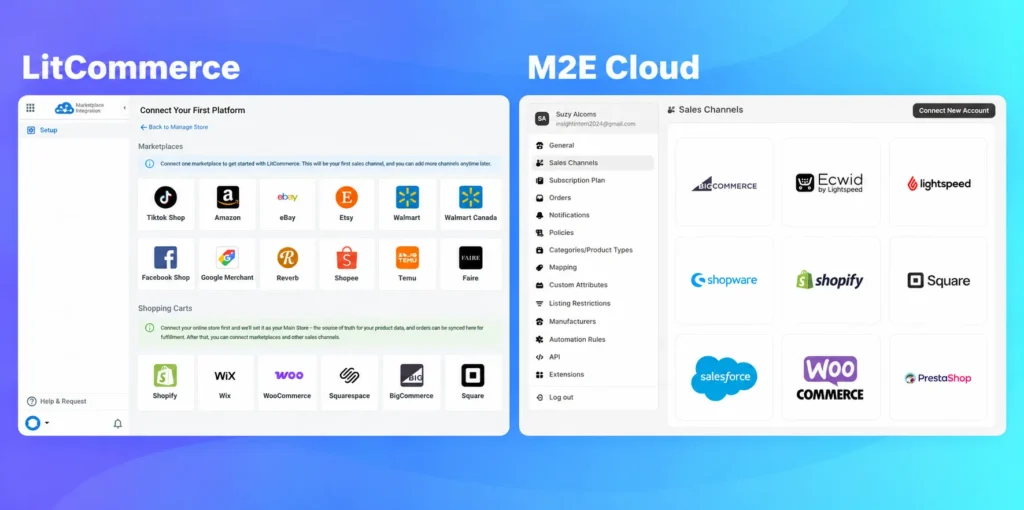Screen dimensions: 1024x510
Task: Select the Ecwid by Lightspeed channel card
Action: click(831, 182)
